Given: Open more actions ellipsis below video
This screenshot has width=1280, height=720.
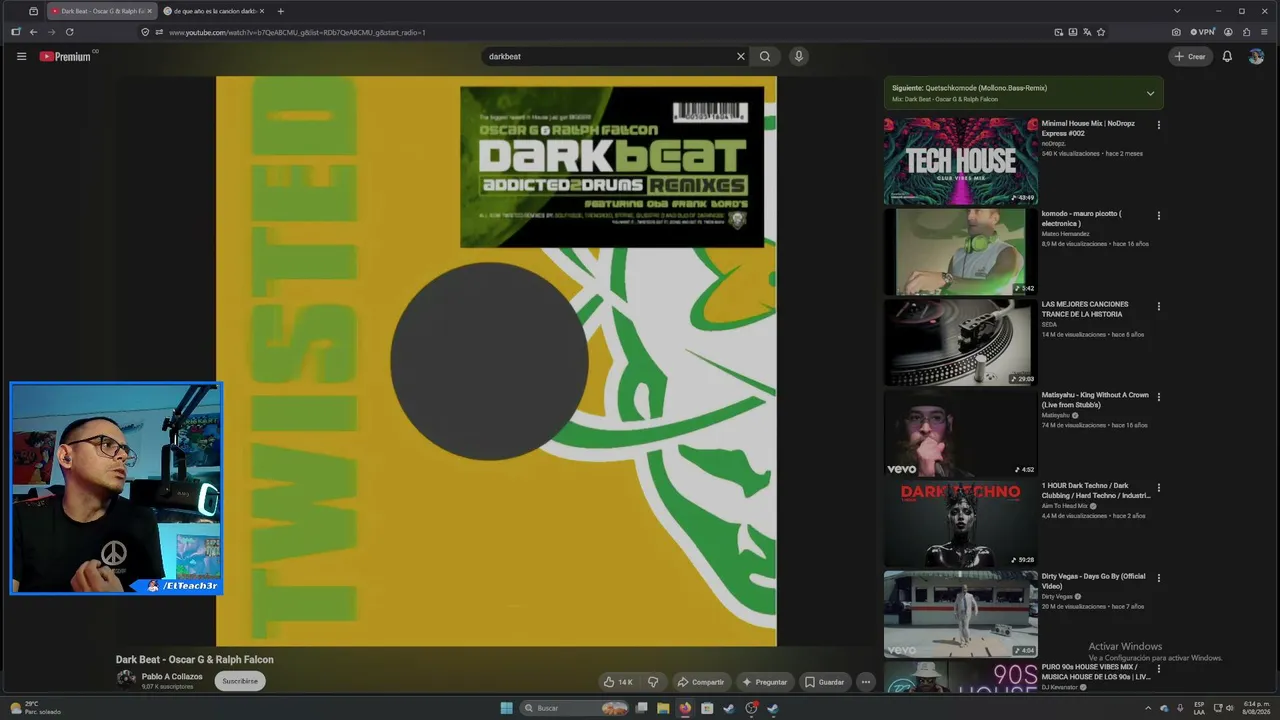Looking at the screenshot, I should [x=866, y=682].
